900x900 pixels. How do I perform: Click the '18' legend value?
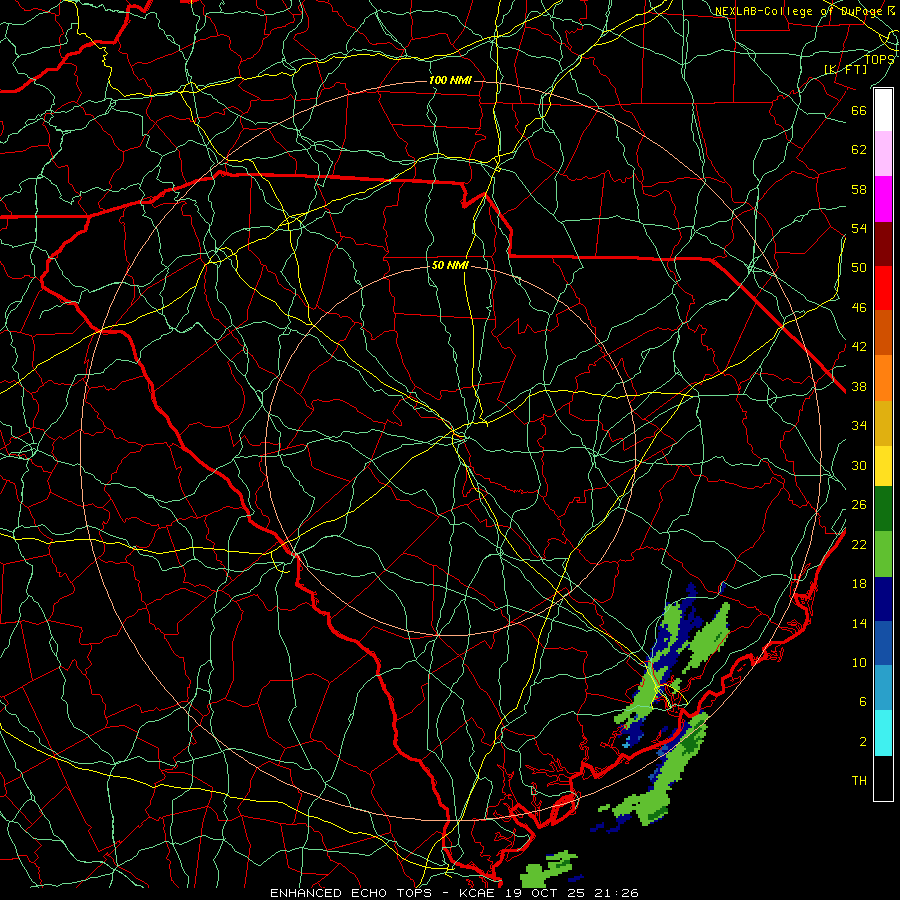(859, 584)
